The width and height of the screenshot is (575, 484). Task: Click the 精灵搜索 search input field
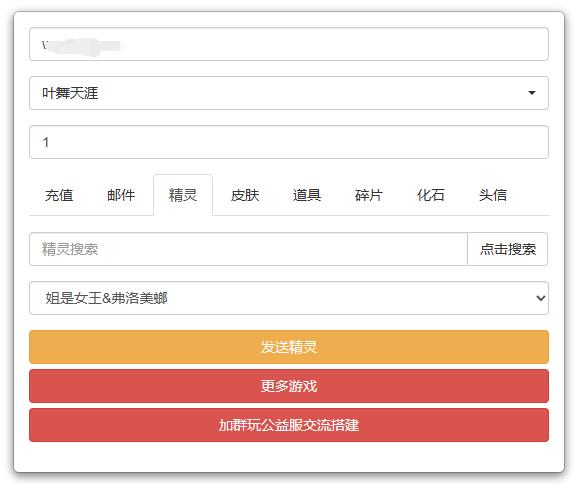point(248,249)
